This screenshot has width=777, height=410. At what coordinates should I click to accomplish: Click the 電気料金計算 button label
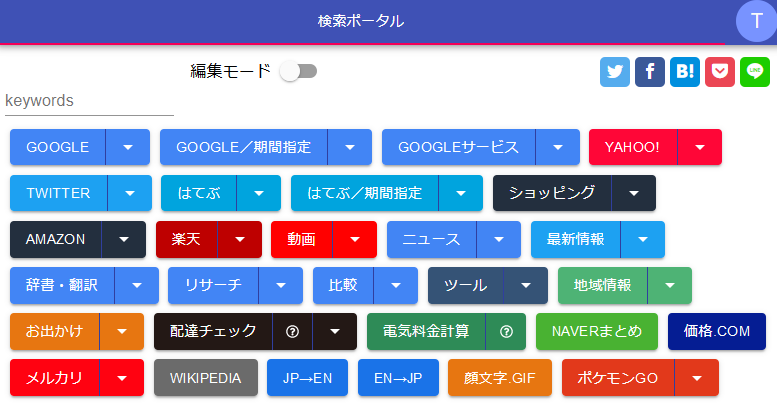[x=426, y=332]
